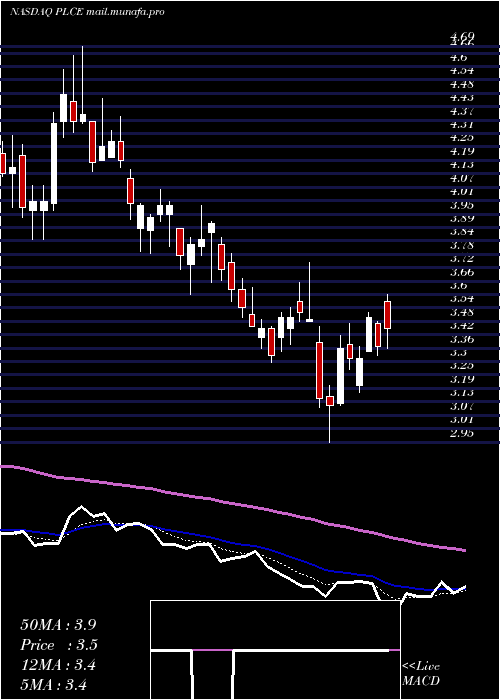Click the 3.72 price axis label
This screenshot has width=500, height=700.
tap(462, 258)
